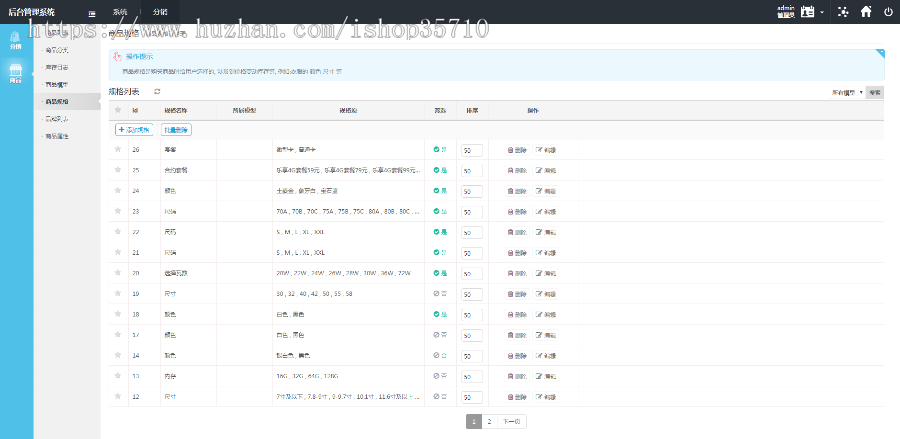This screenshot has height=439, width=900.
Task: Toggle the 否 filter status for Id 17
Action: click(440, 335)
